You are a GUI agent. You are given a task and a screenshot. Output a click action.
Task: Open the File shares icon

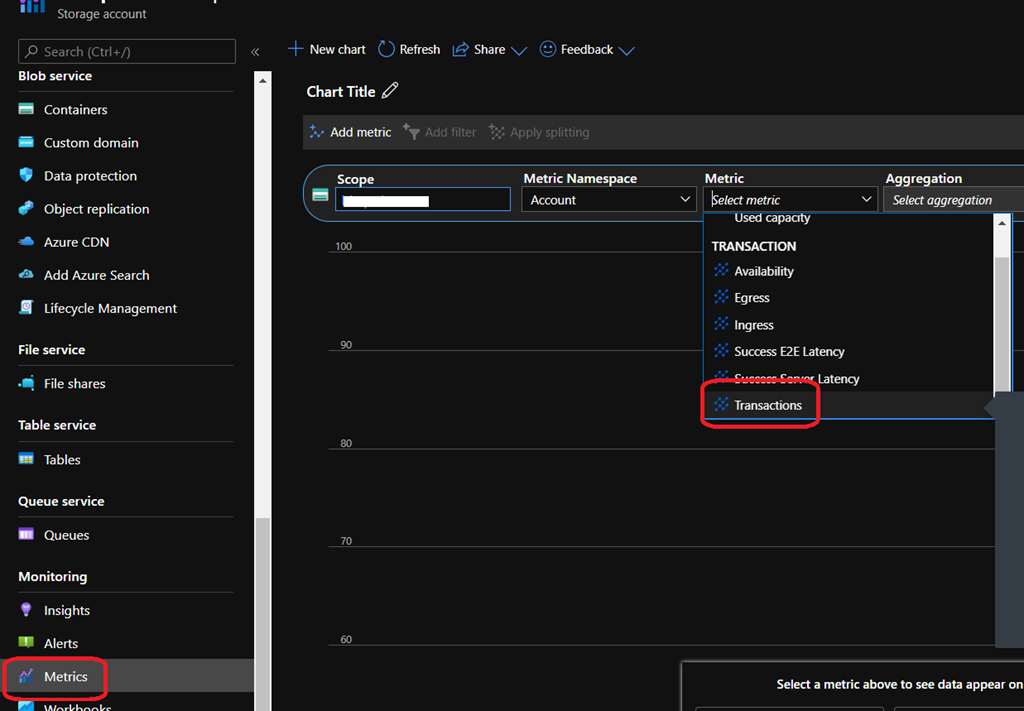click(x=26, y=383)
